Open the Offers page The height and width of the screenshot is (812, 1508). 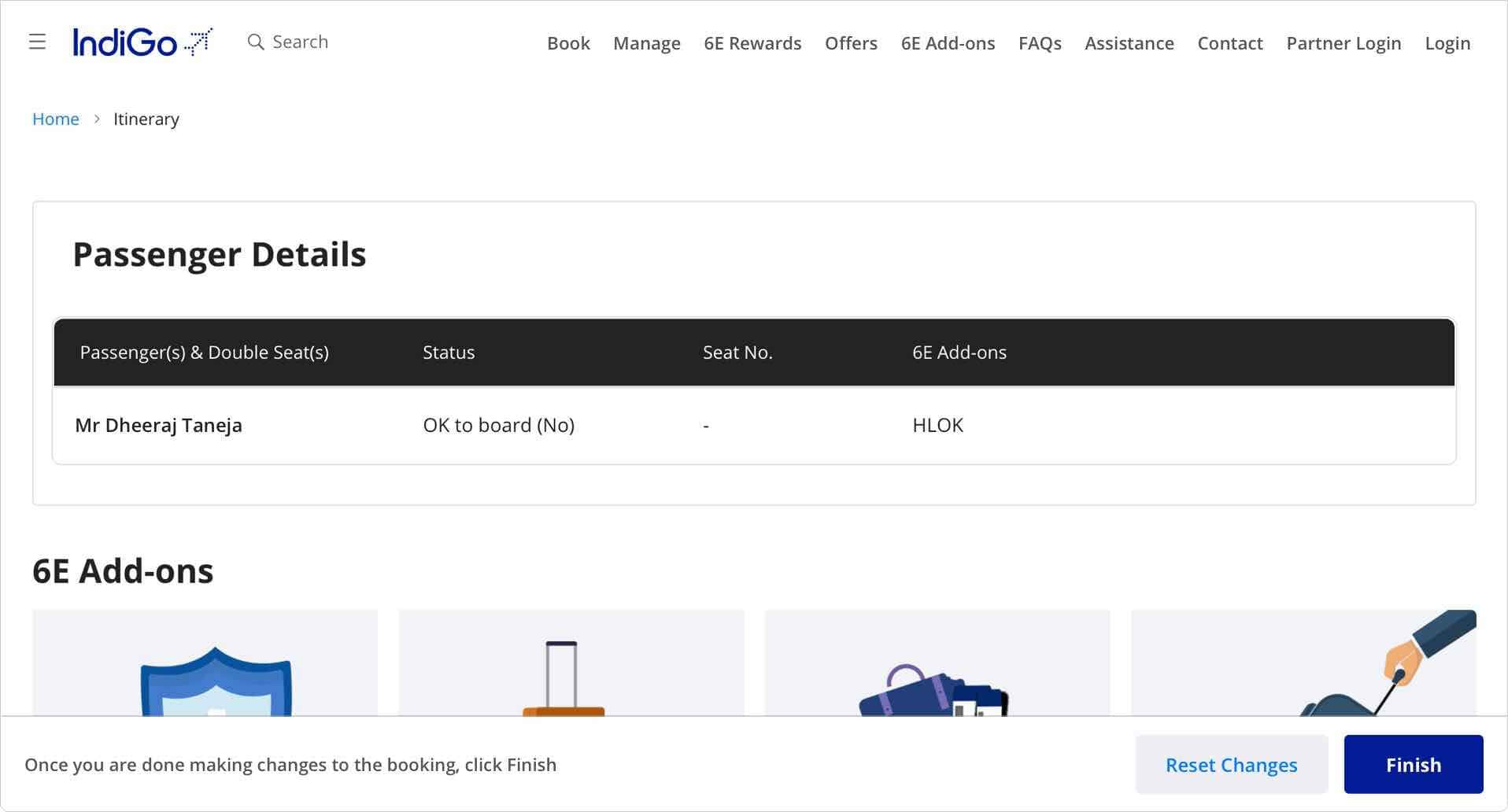pos(850,43)
